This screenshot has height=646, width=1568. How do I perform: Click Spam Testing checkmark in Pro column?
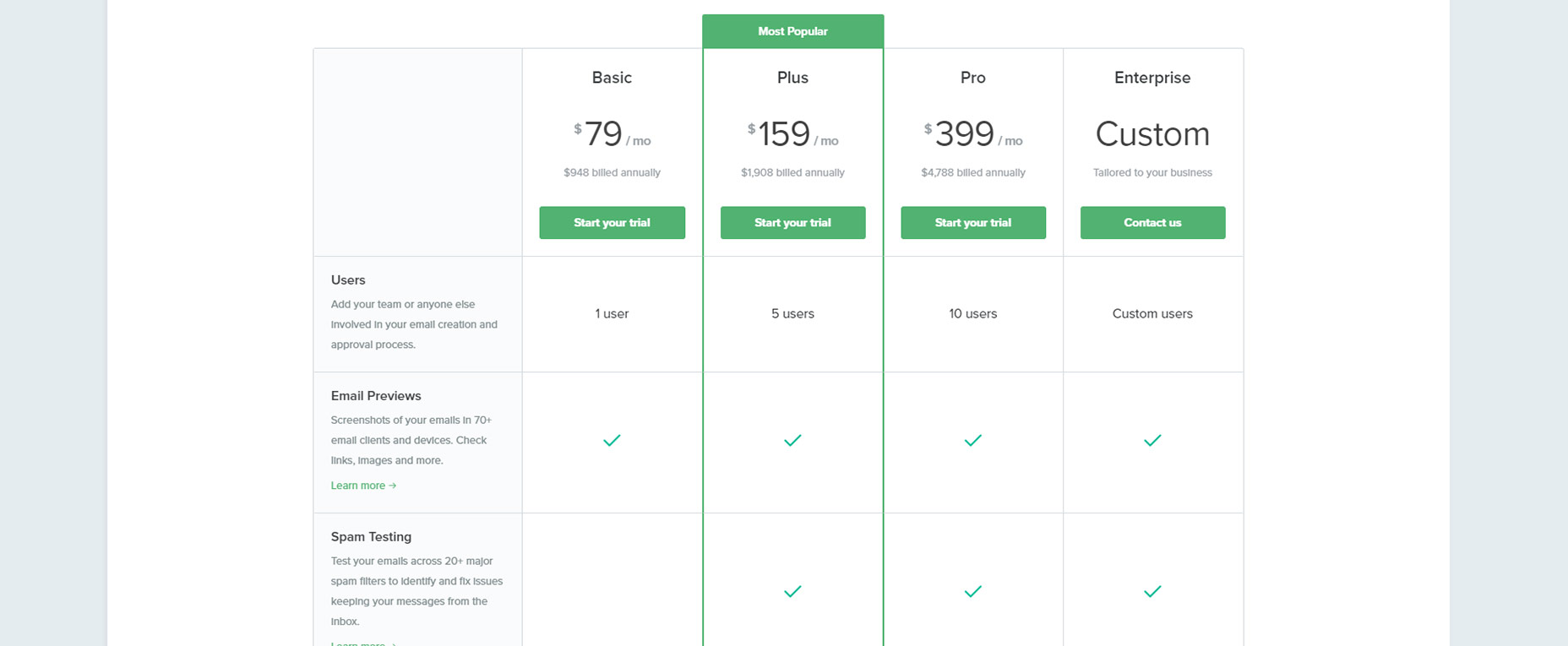973,592
